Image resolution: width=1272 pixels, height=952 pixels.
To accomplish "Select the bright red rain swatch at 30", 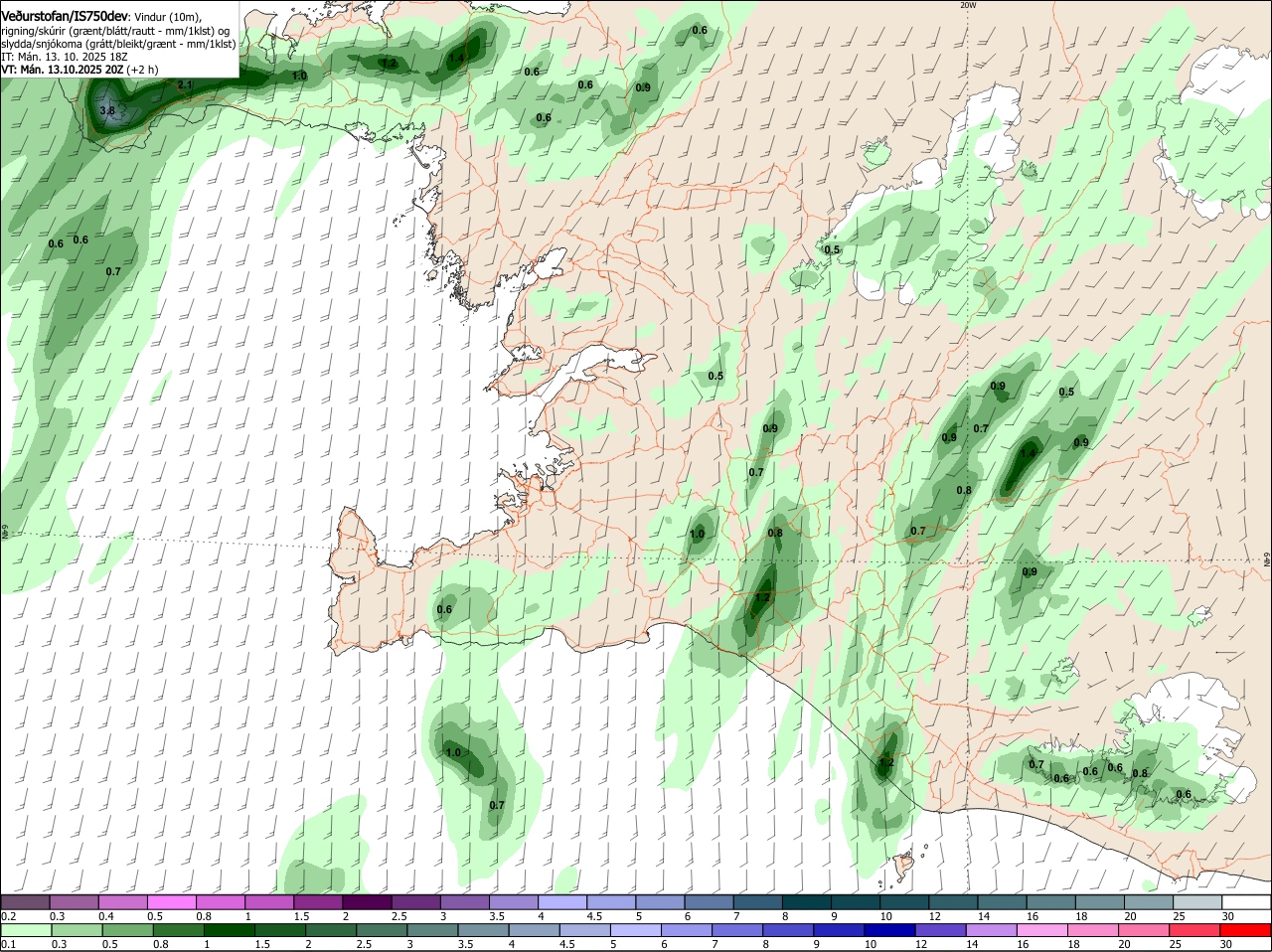I will [x=1246, y=931].
